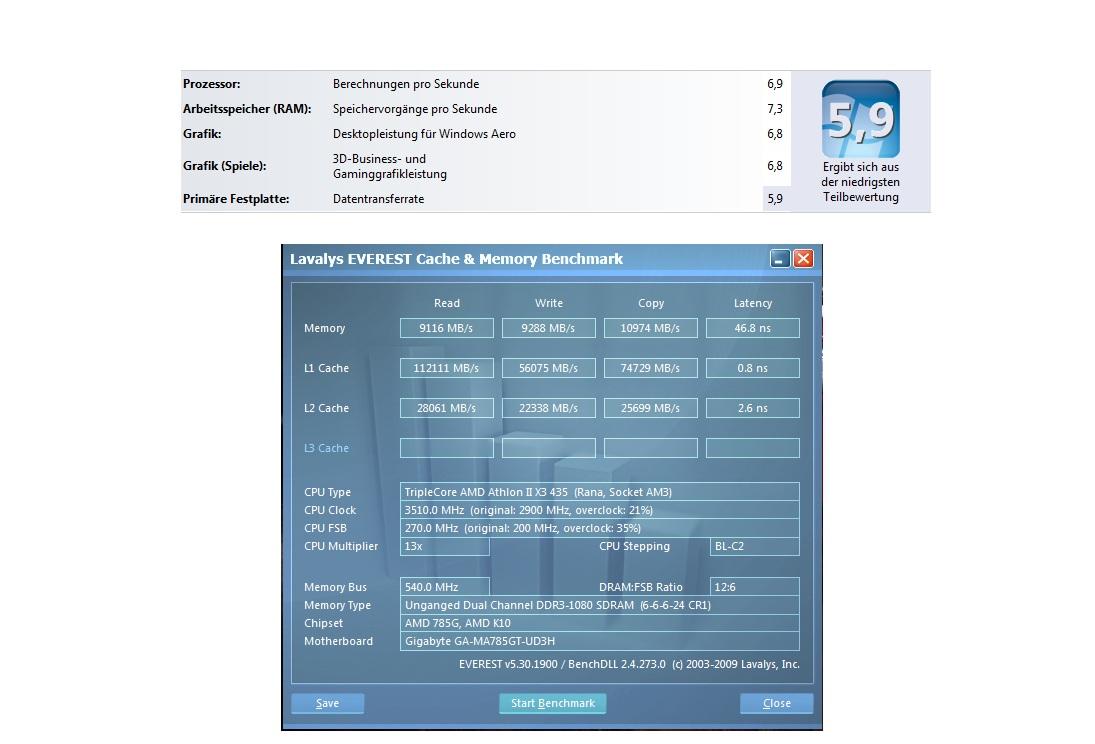Click Berechnungen pro Sekunde description

point(406,84)
